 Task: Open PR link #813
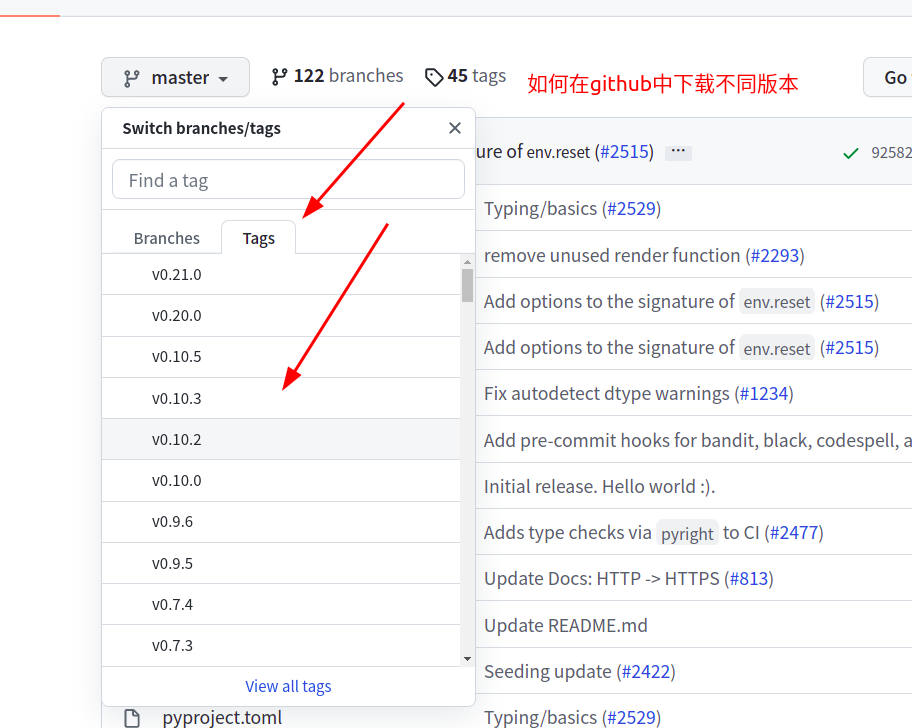(x=749, y=579)
